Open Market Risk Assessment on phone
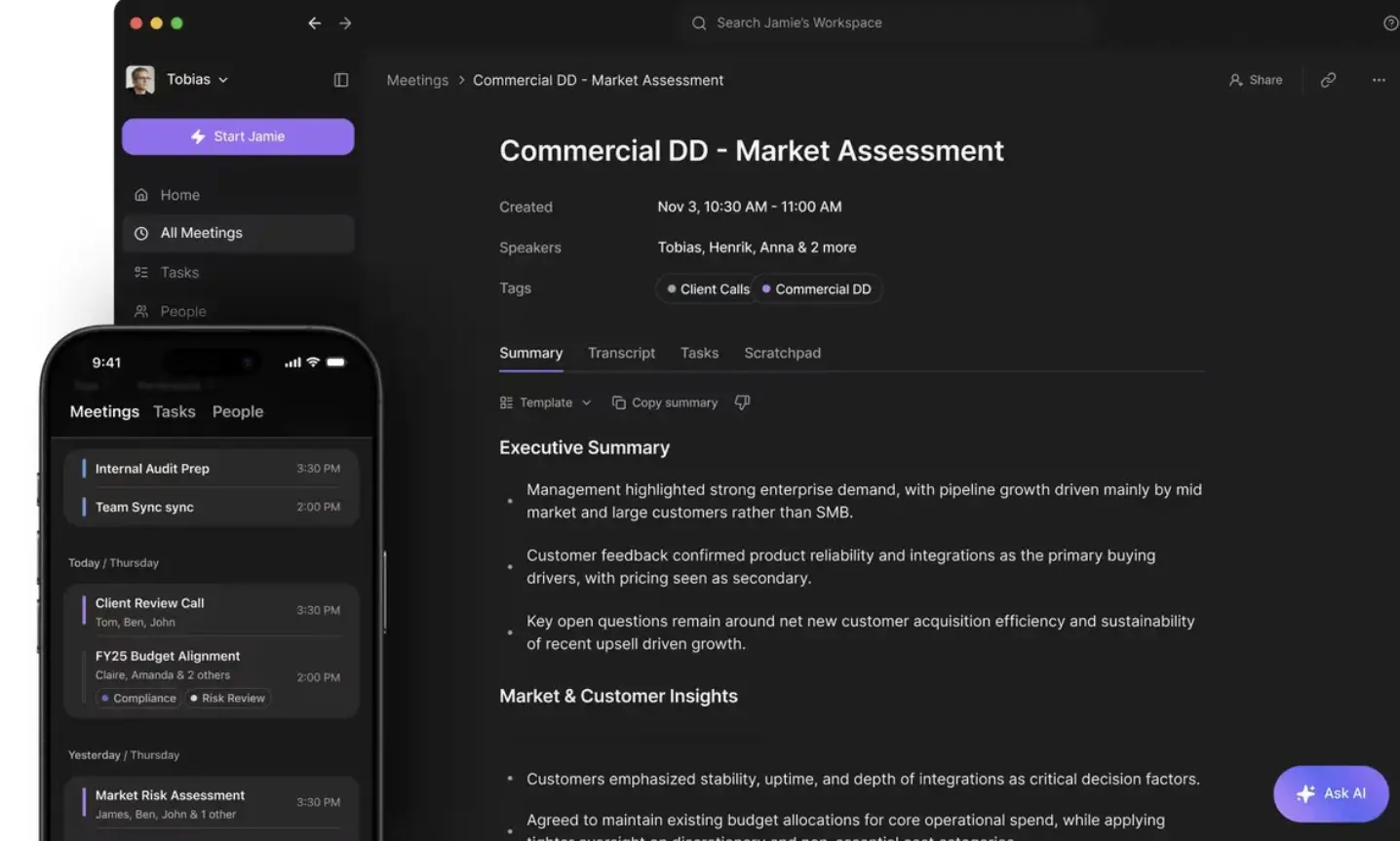1400x841 pixels. (212, 803)
